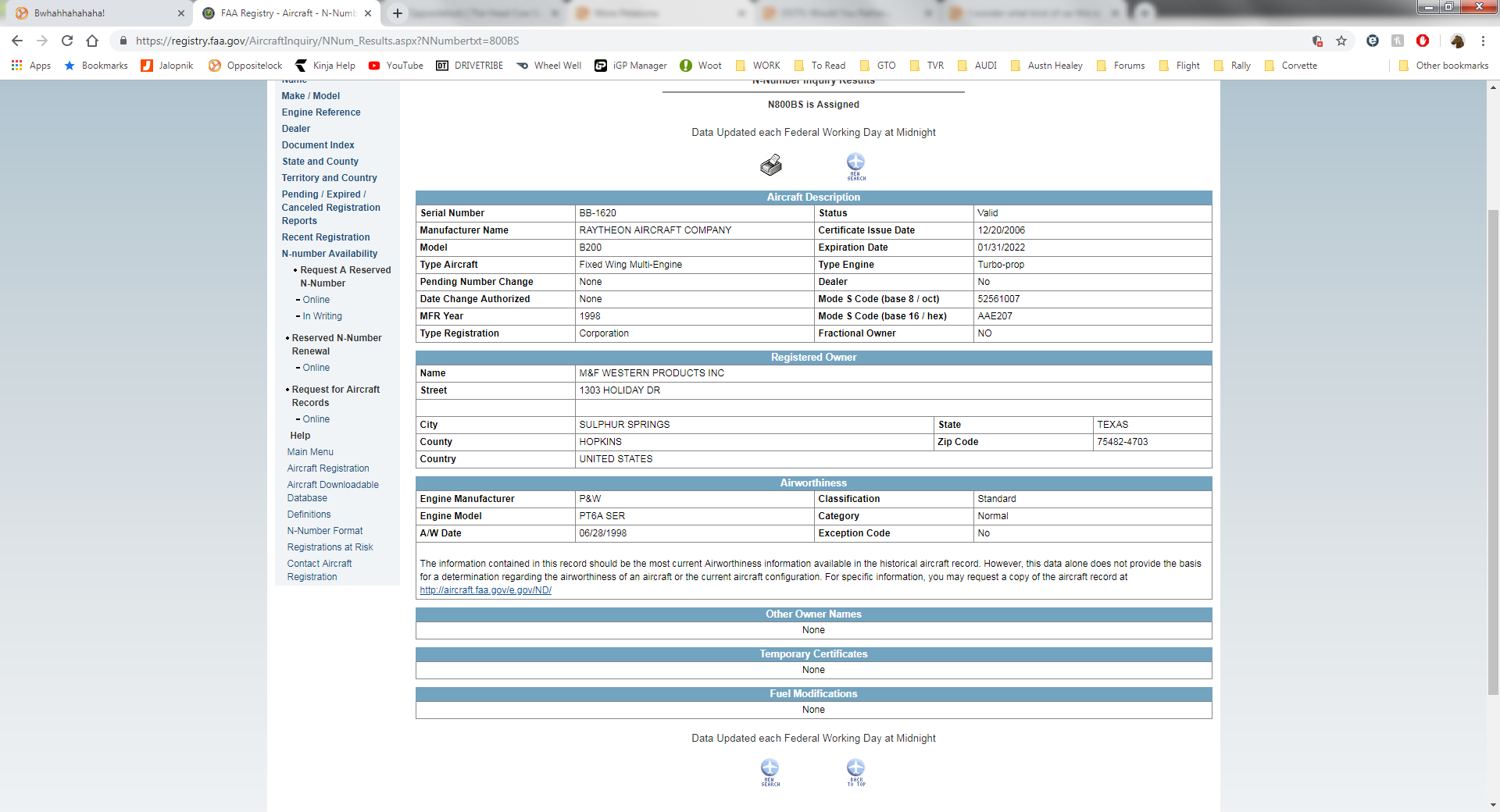The image size is (1500, 812).
Task: Open YouTube bookmark
Action: 396,66
